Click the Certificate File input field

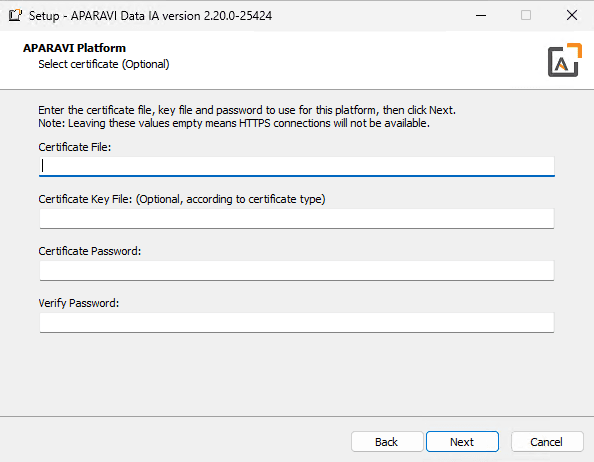click(297, 166)
